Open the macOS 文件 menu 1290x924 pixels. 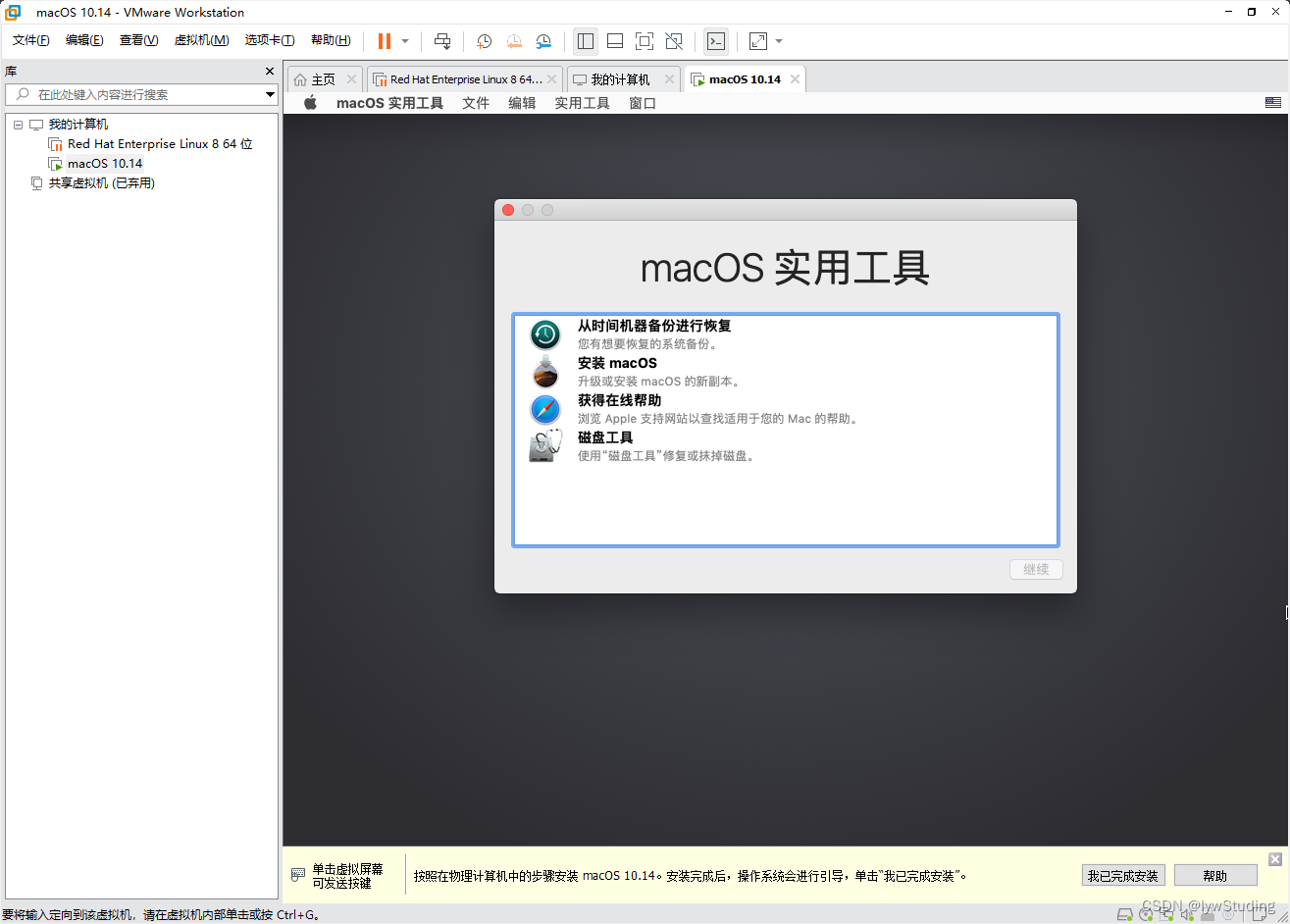click(x=476, y=103)
